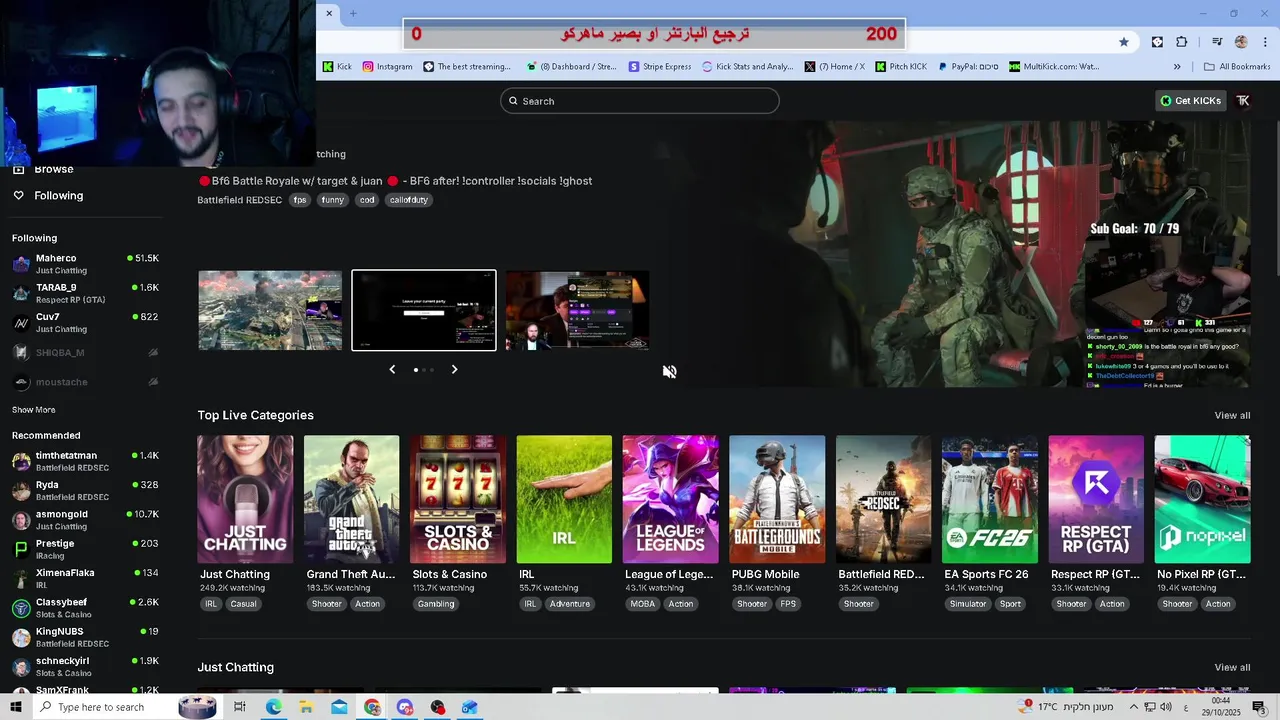The image size is (1280, 720).
Task: Click the fps tag on featured stream
Action: click(300, 200)
